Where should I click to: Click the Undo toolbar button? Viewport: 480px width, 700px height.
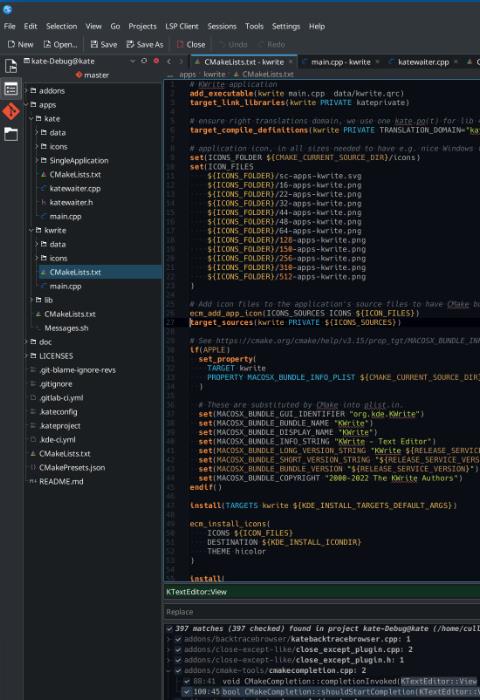point(233,44)
